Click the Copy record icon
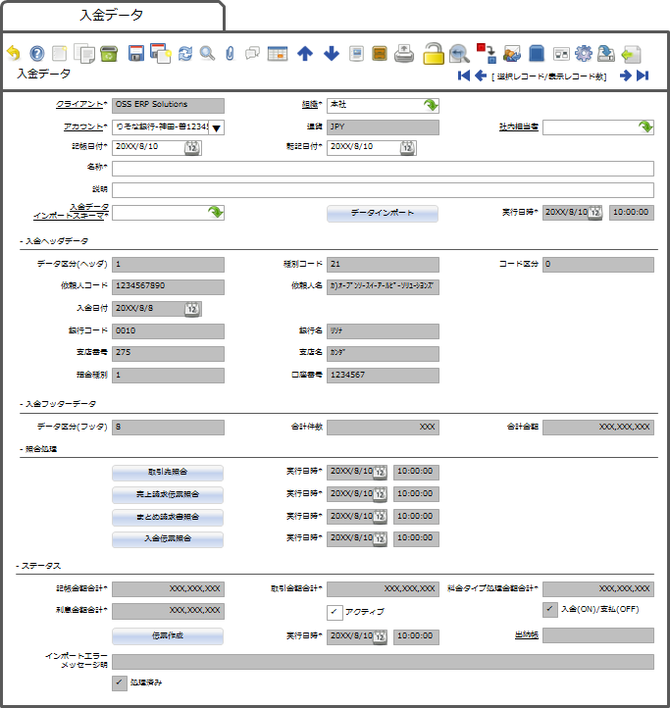The image size is (670, 708). 84,54
